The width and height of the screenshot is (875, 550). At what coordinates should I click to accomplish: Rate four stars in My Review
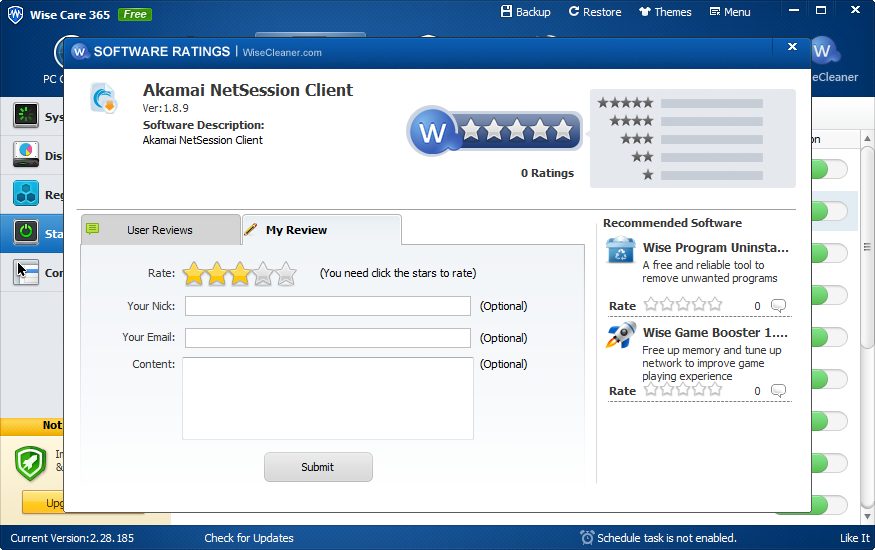(x=262, y=273)
